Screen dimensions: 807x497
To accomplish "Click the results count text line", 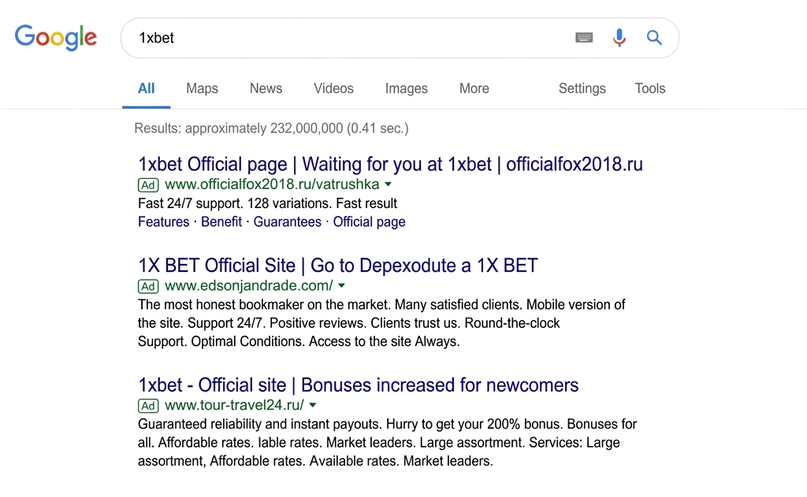I will 271,128.
